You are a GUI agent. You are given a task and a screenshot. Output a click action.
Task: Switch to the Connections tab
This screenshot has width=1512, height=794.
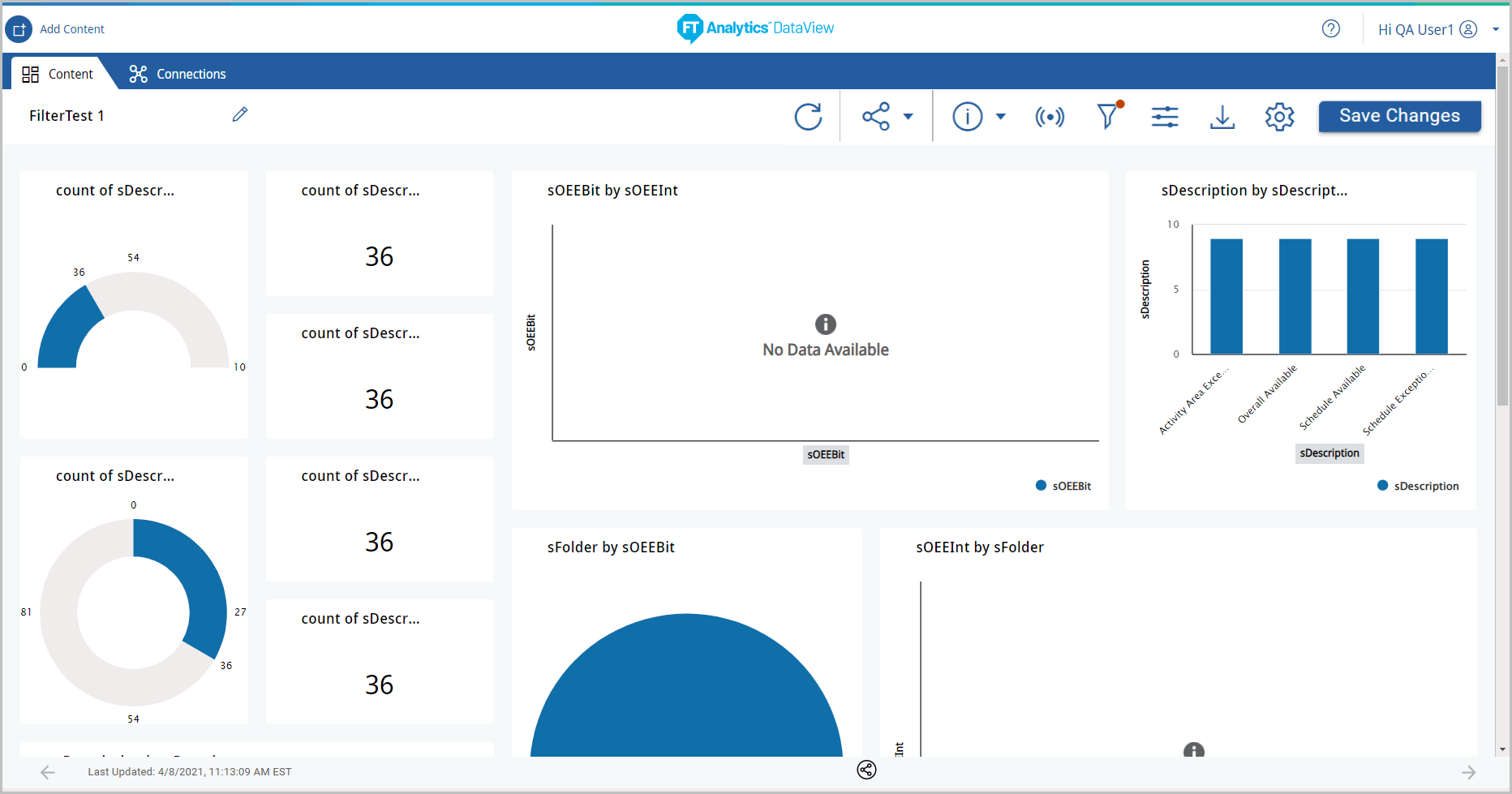(x=178, y=74)
